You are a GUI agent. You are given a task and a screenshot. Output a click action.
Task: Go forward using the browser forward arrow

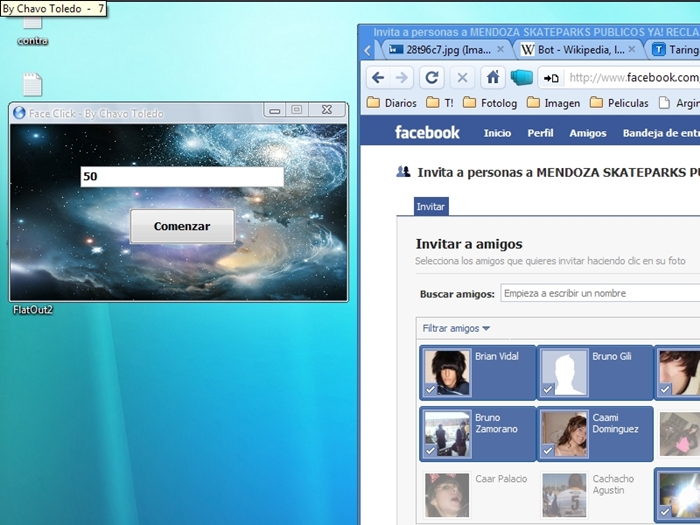click(x=402, y=78)
